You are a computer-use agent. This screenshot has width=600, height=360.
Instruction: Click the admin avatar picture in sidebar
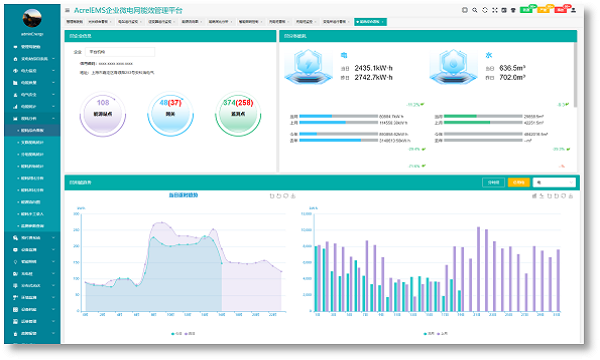tap(32, 18)
